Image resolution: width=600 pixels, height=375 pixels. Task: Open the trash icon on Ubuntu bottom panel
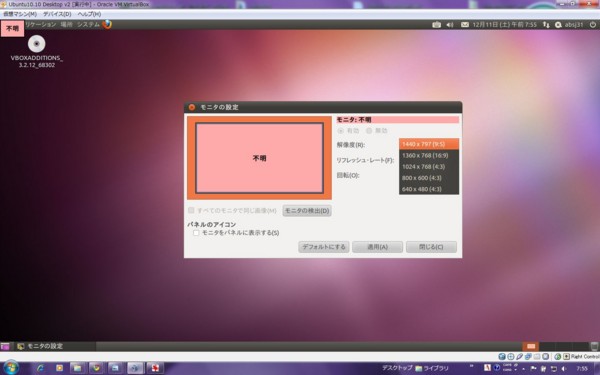click(594, 346)
